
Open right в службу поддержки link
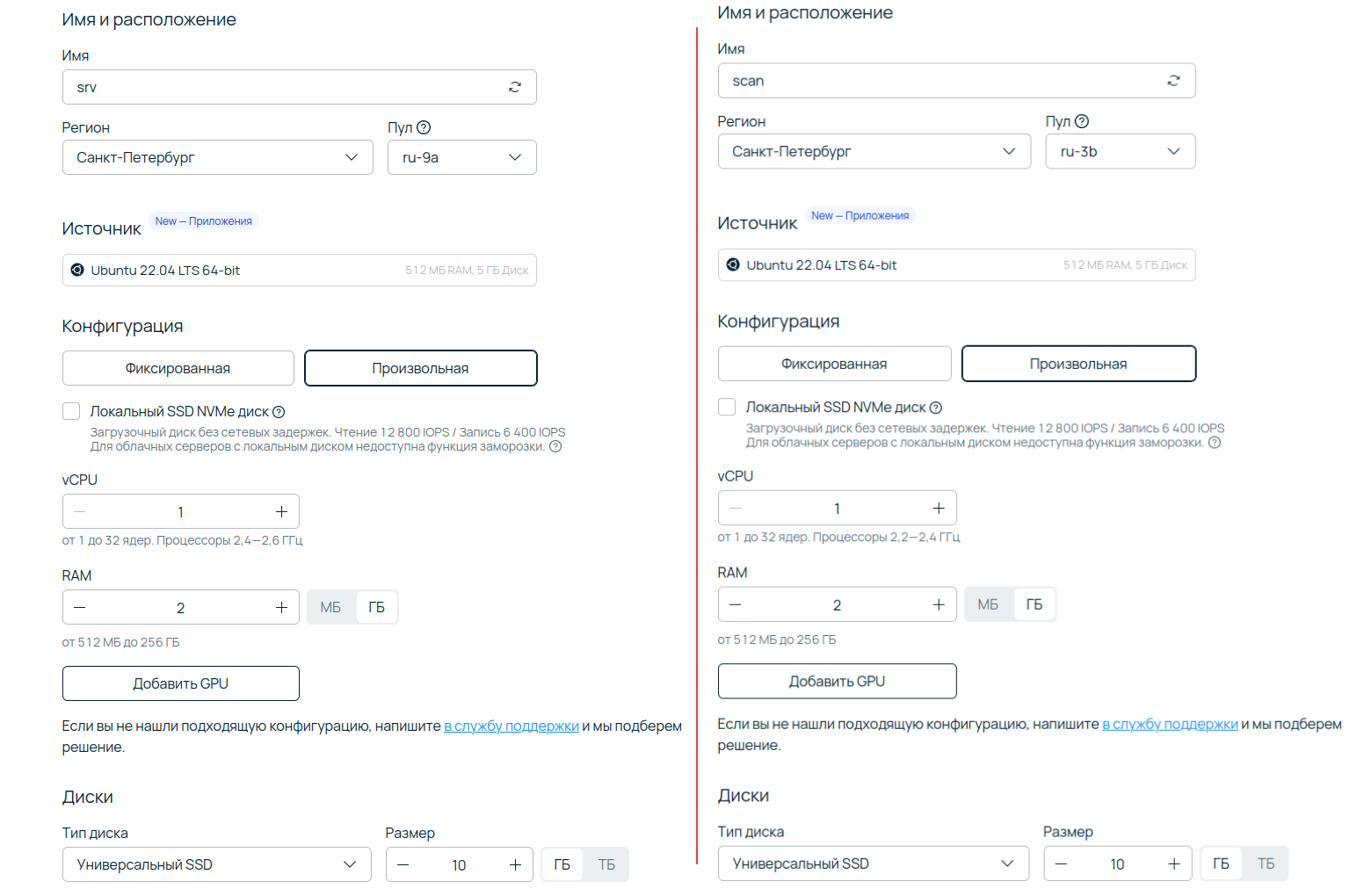click(1170, 724)
